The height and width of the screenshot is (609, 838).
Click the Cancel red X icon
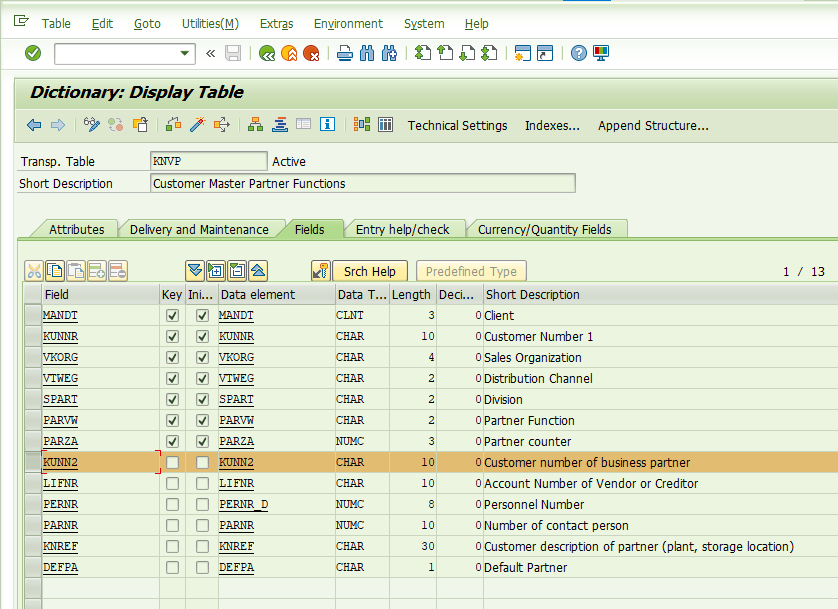pos(310,55)
